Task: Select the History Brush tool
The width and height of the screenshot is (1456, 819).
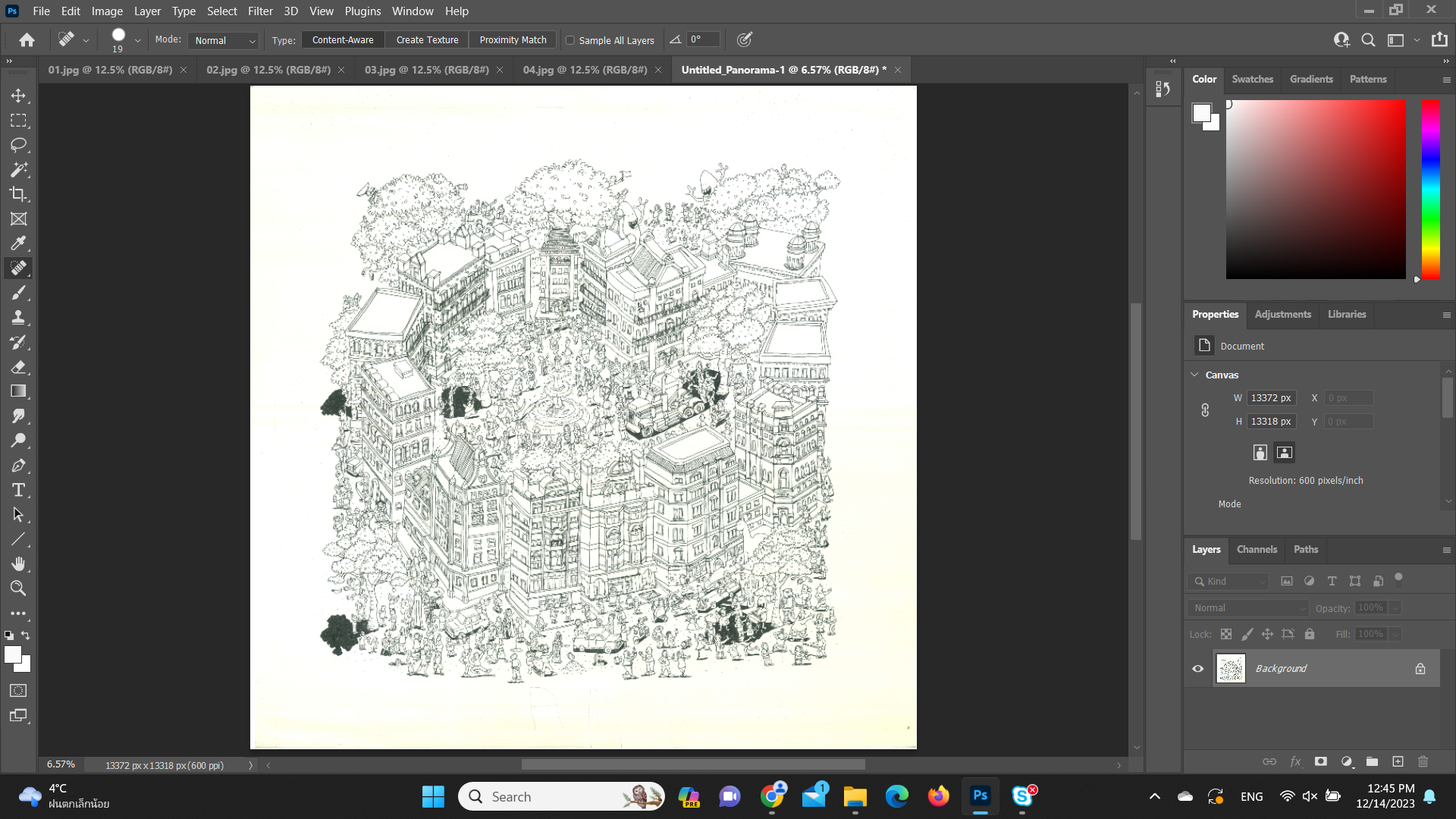Action: [18, 342]
